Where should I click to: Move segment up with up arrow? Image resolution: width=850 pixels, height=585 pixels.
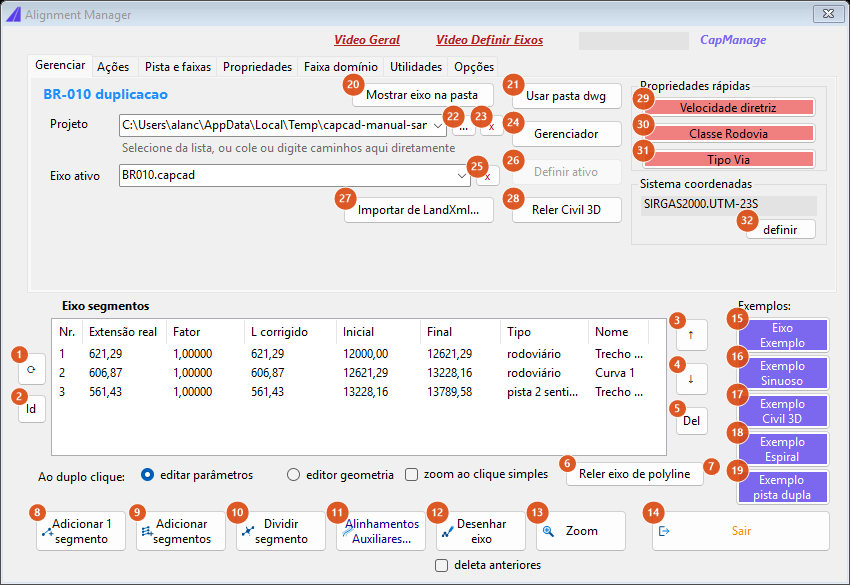click(x=691, y=335)
